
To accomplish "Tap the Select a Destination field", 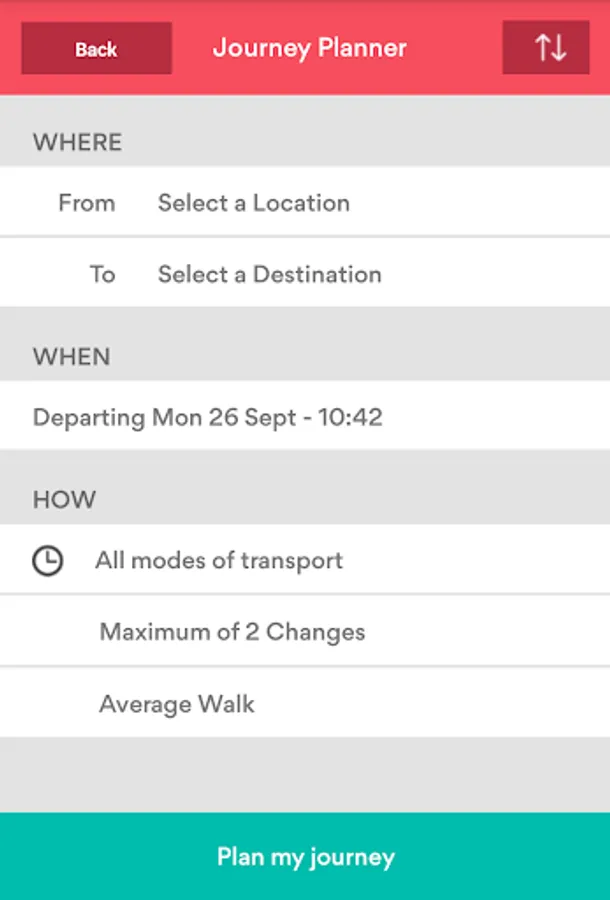I will (269, 274).
